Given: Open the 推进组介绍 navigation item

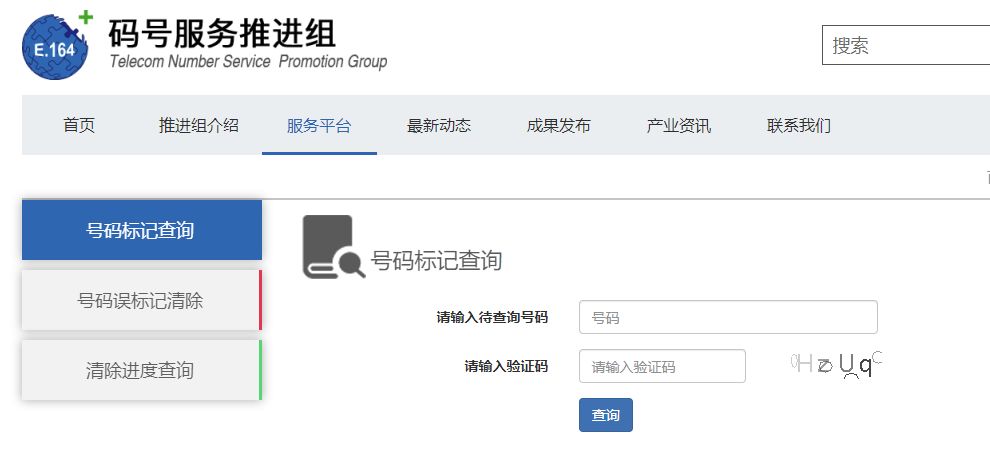Looking at the screenshot, I should (199, 126).
